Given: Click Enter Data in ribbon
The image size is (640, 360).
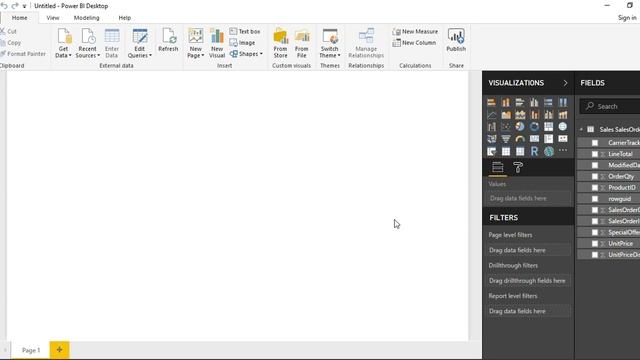Looking at the screenshot, I should coord(112,43).
